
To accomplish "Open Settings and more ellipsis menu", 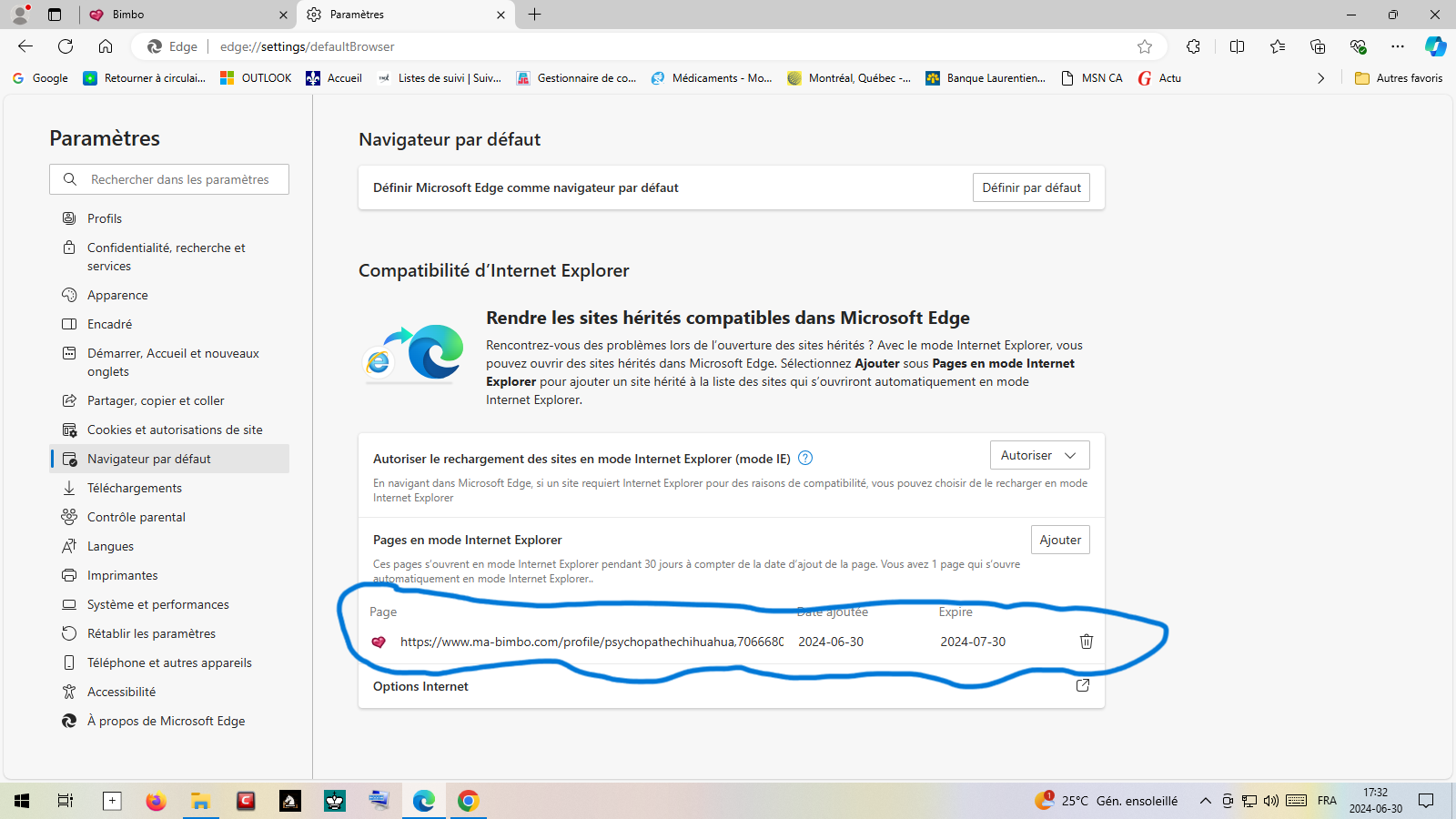I will tap(1398, 46).
